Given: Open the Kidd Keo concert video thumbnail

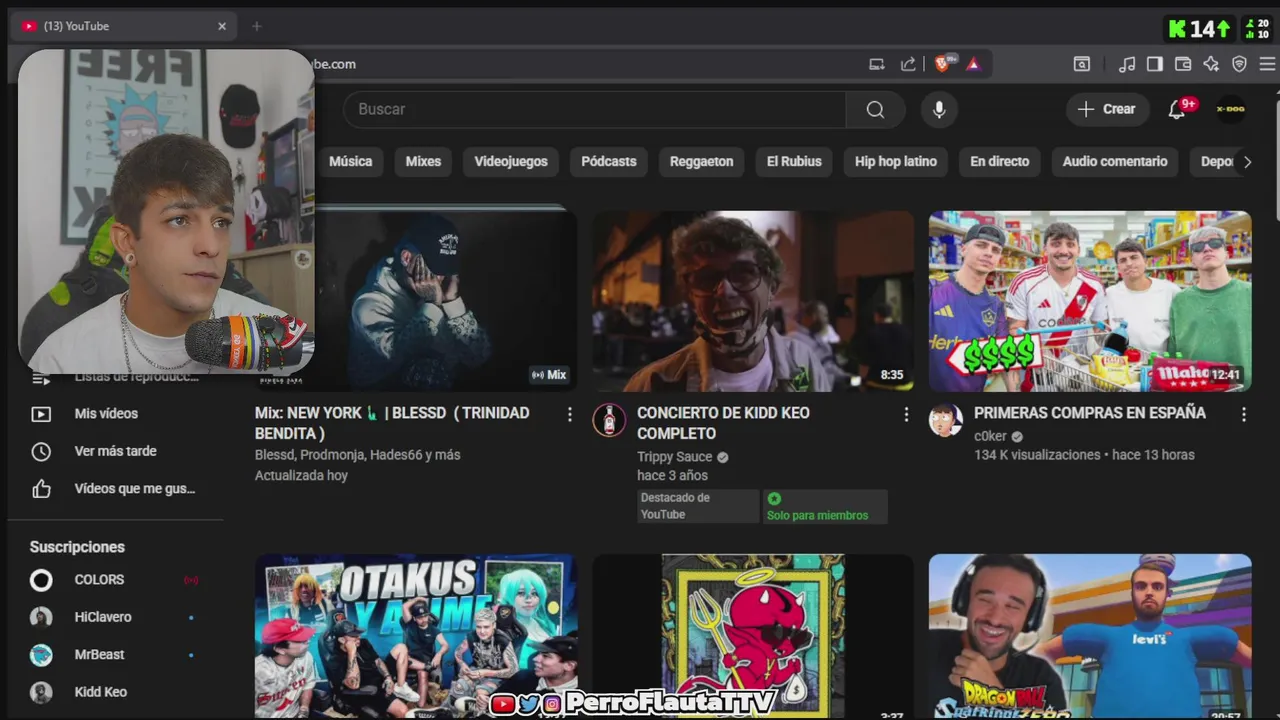Looking at the screenshot, I should [753, 301].
